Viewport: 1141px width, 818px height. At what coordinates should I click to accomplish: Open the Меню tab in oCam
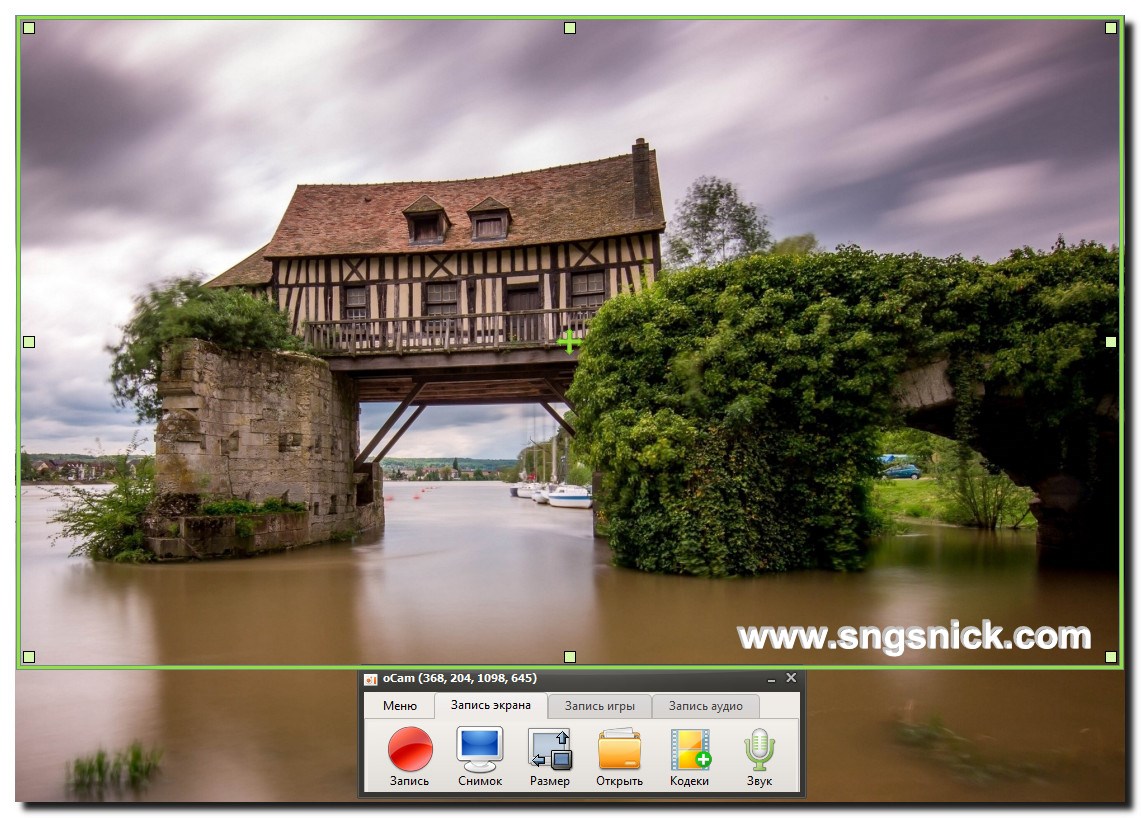(399, 706)
